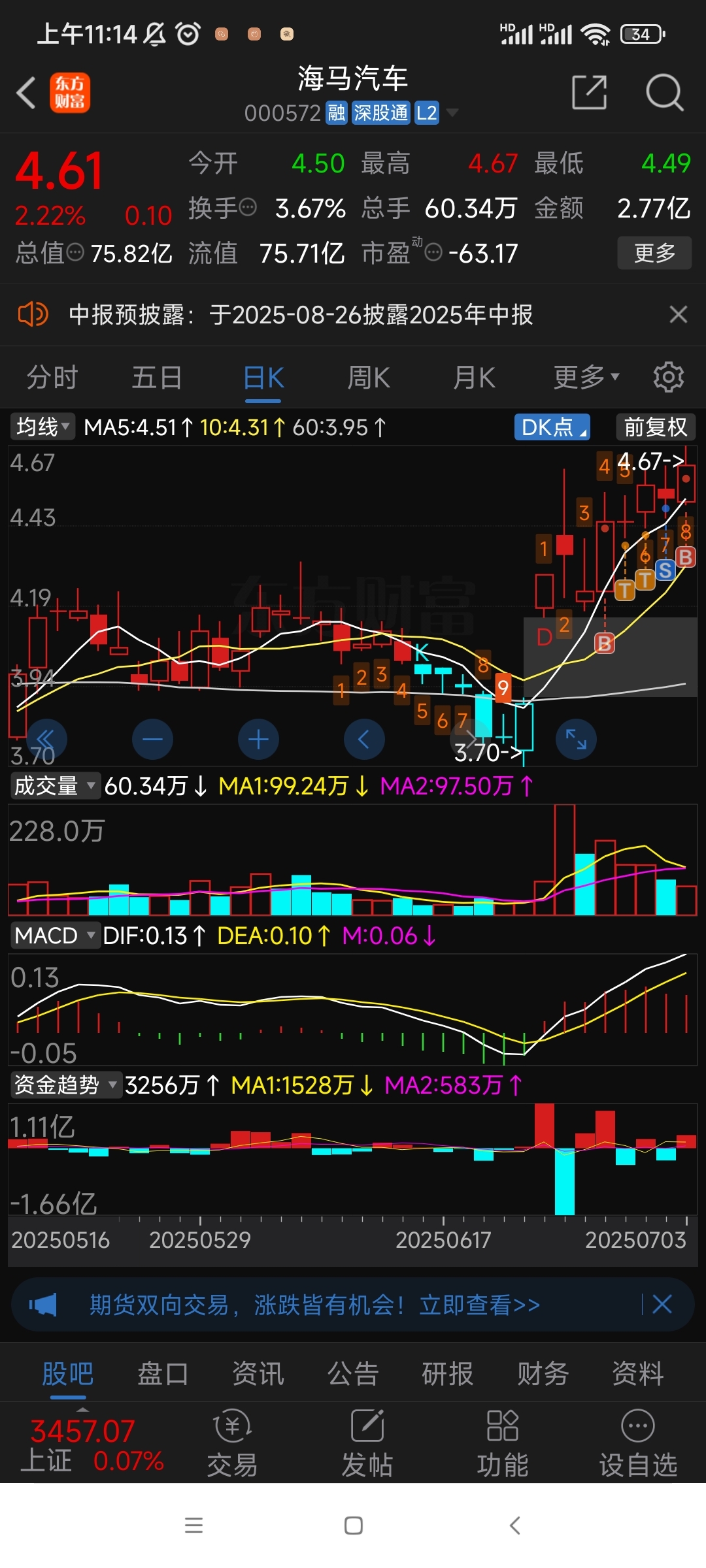Screen dimensions: 706x1568
Task: Switch to 分时 chart tab
Action: coord(52,378)
